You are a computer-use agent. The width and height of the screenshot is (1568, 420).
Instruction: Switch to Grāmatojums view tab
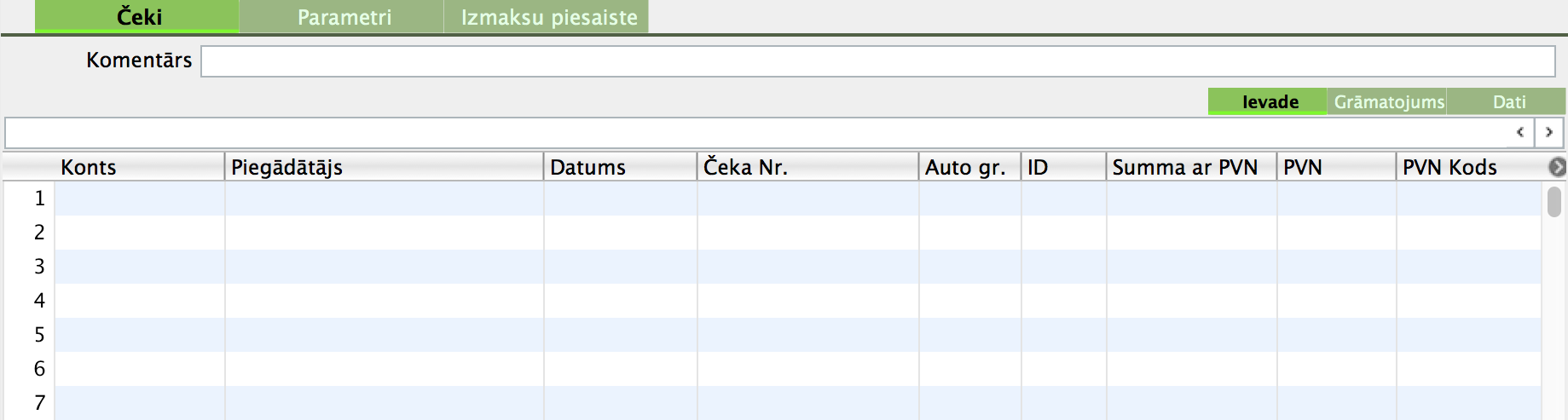[1388, 102]
